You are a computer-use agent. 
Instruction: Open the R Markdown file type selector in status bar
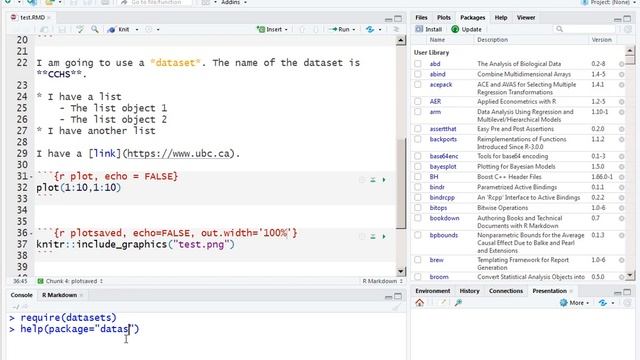[382, 281]
